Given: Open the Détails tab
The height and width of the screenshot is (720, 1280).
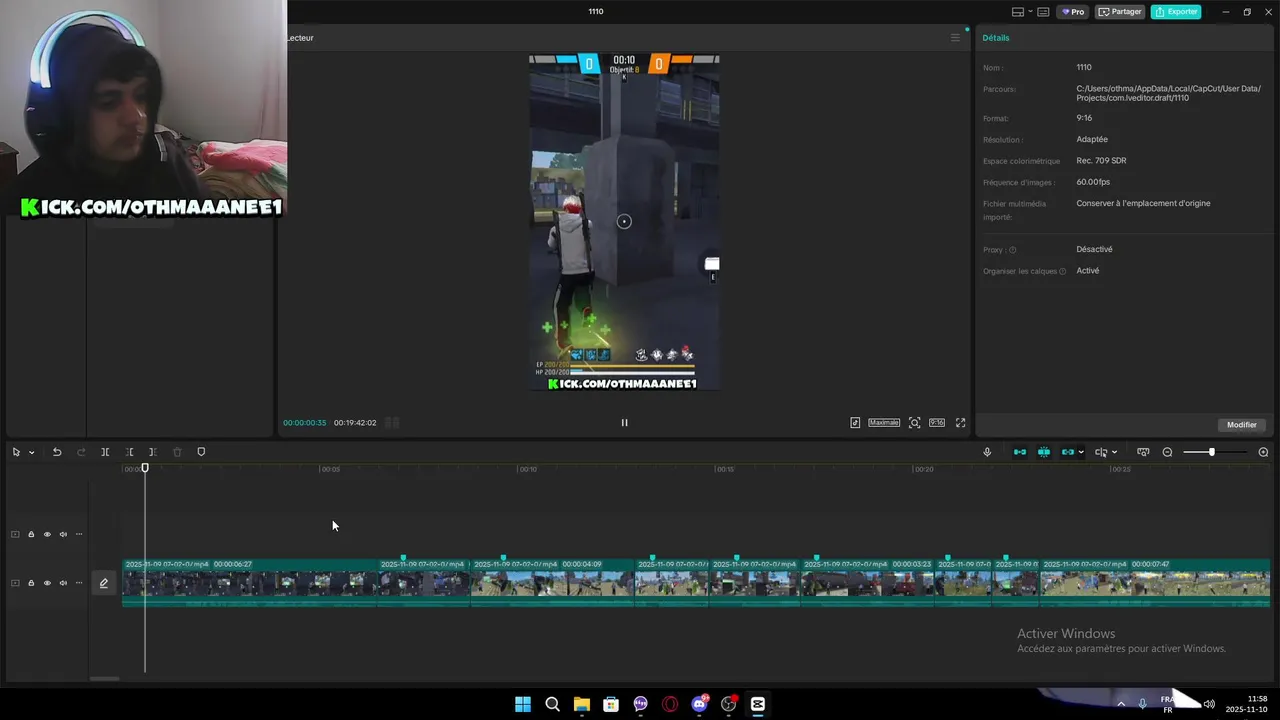Looking at the screenshot, I should pos(996,38).
